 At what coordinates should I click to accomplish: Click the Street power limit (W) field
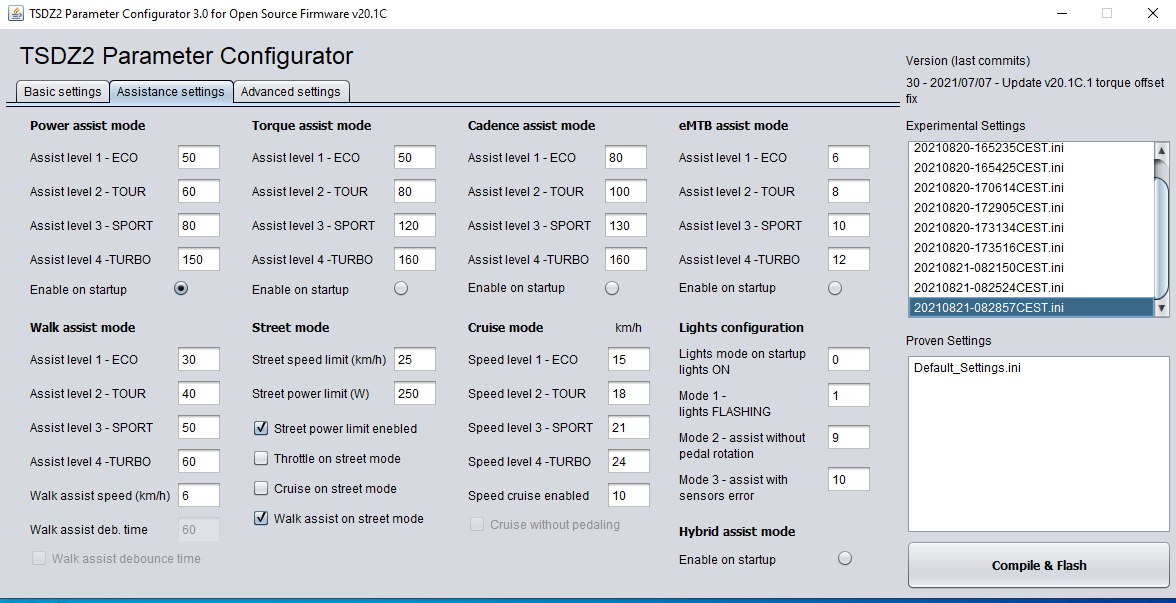click(x=415, y=393)
